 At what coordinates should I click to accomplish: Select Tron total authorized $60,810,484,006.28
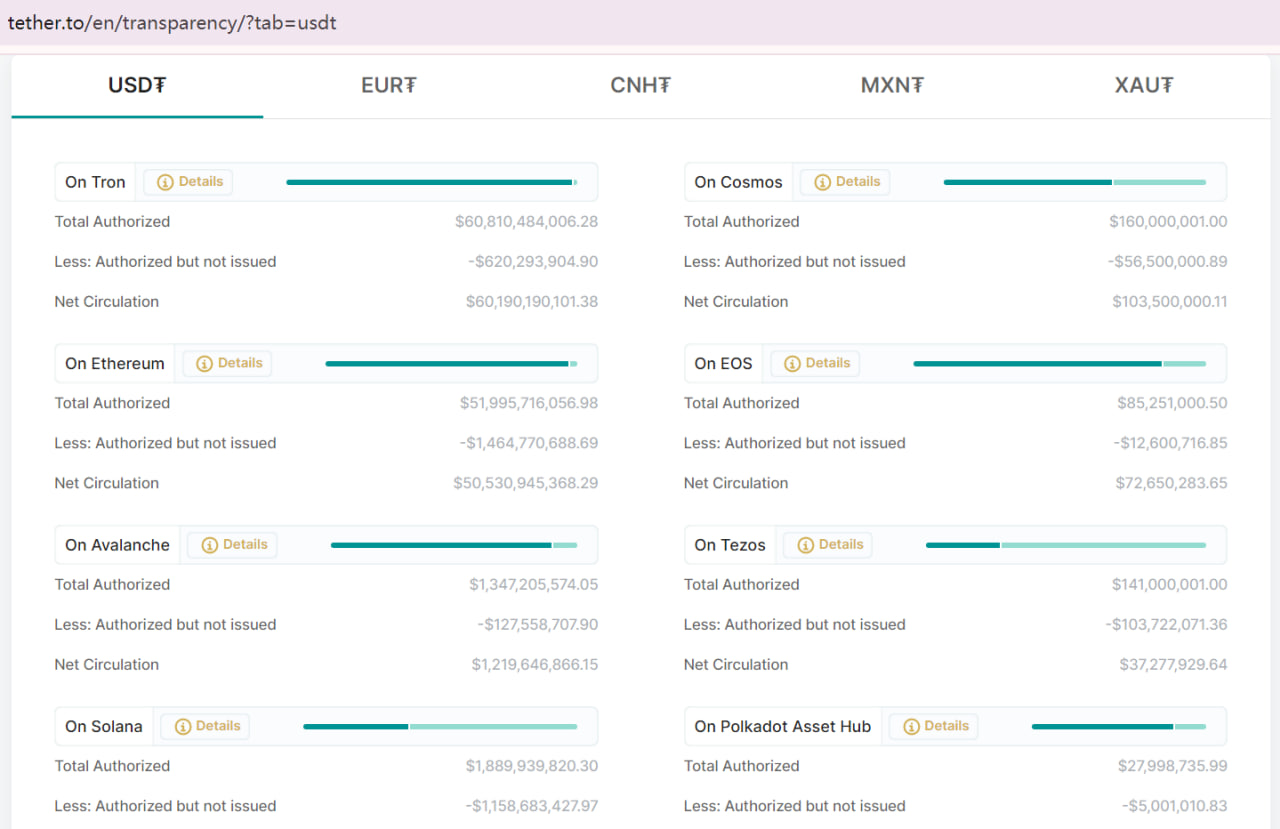(x=526, y=222)
